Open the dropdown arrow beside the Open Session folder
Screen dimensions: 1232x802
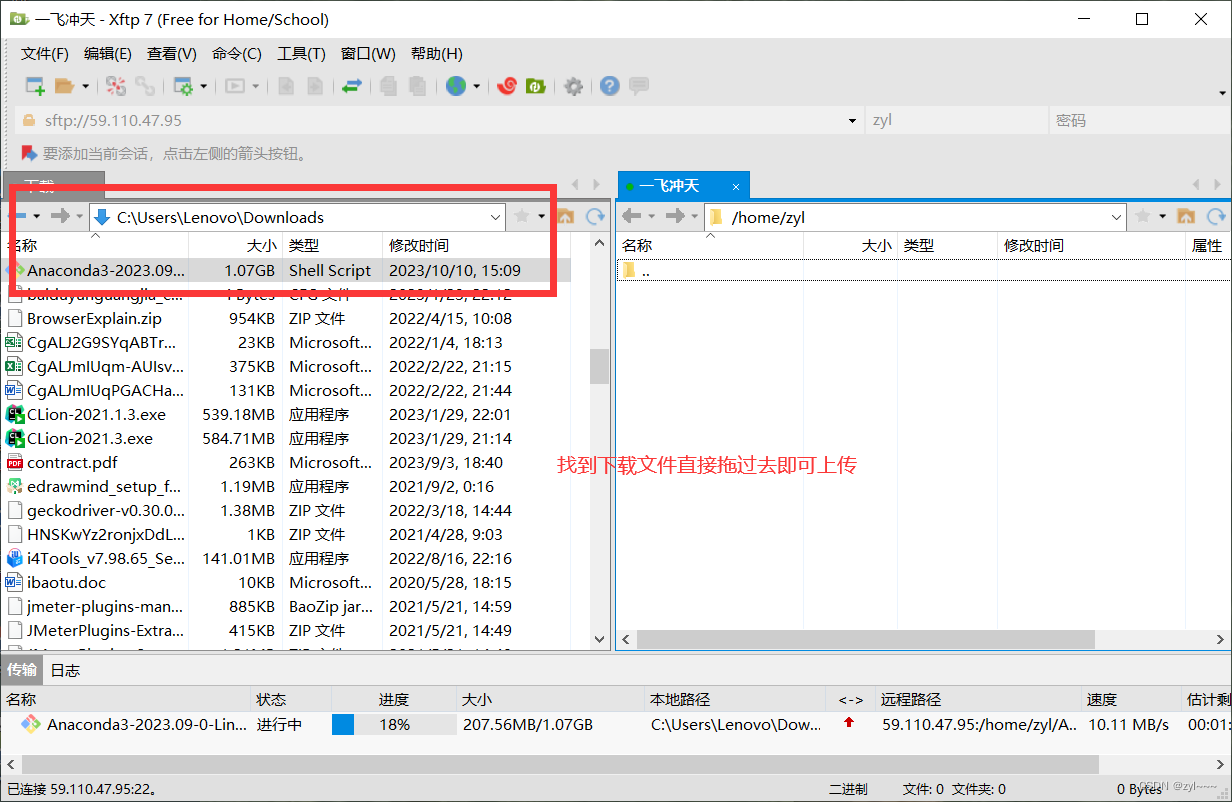(85, 87)
